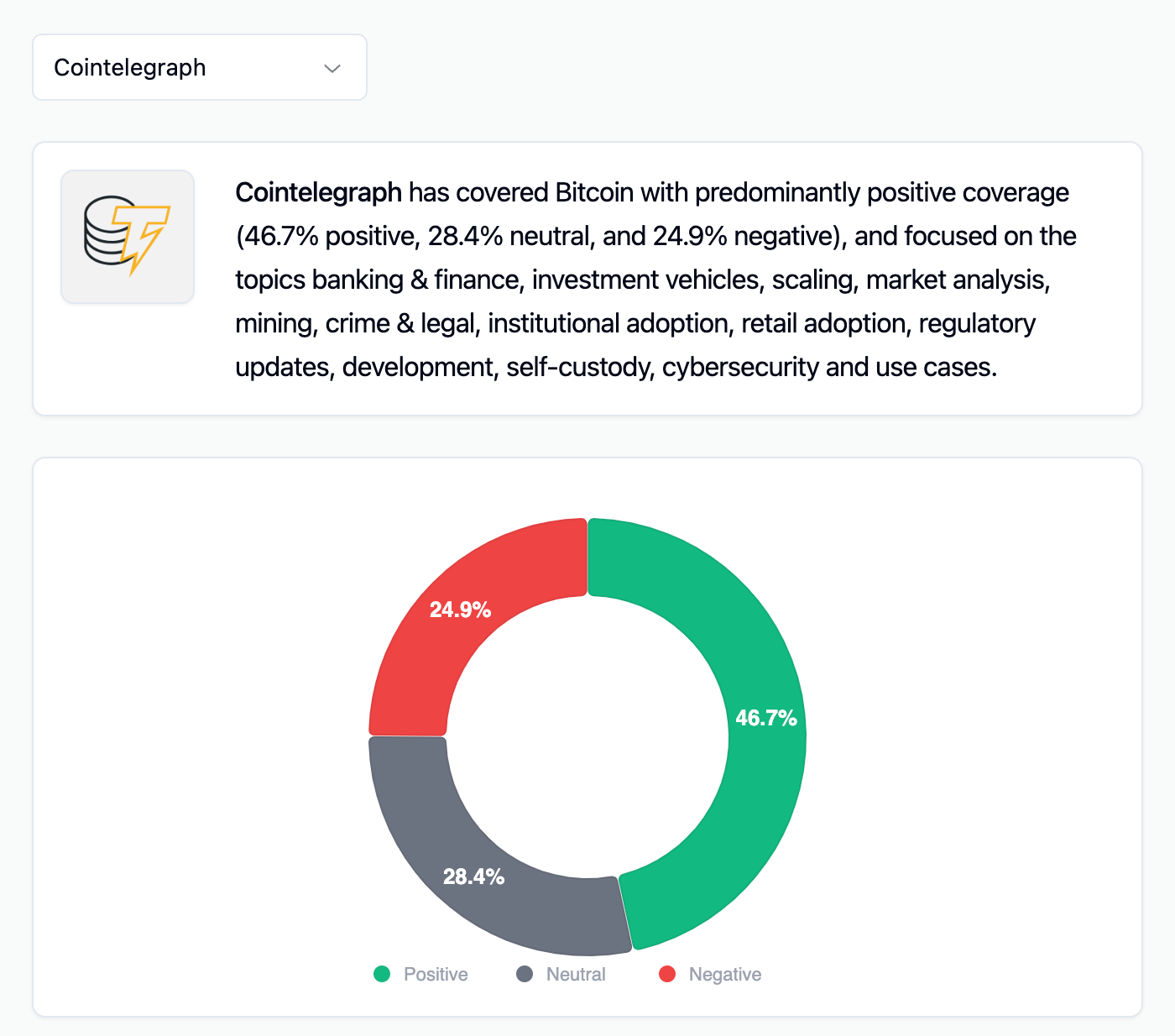Image resolution: width=1175 pixels, height=1036 pixels.
Task: Hide the Negative series via its legend label
Action: [x=725, y=974]
